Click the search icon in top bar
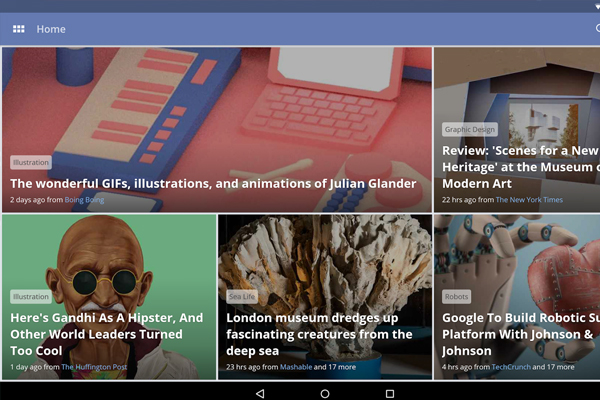Screen dimensions: 600x400 coord(598,28)
